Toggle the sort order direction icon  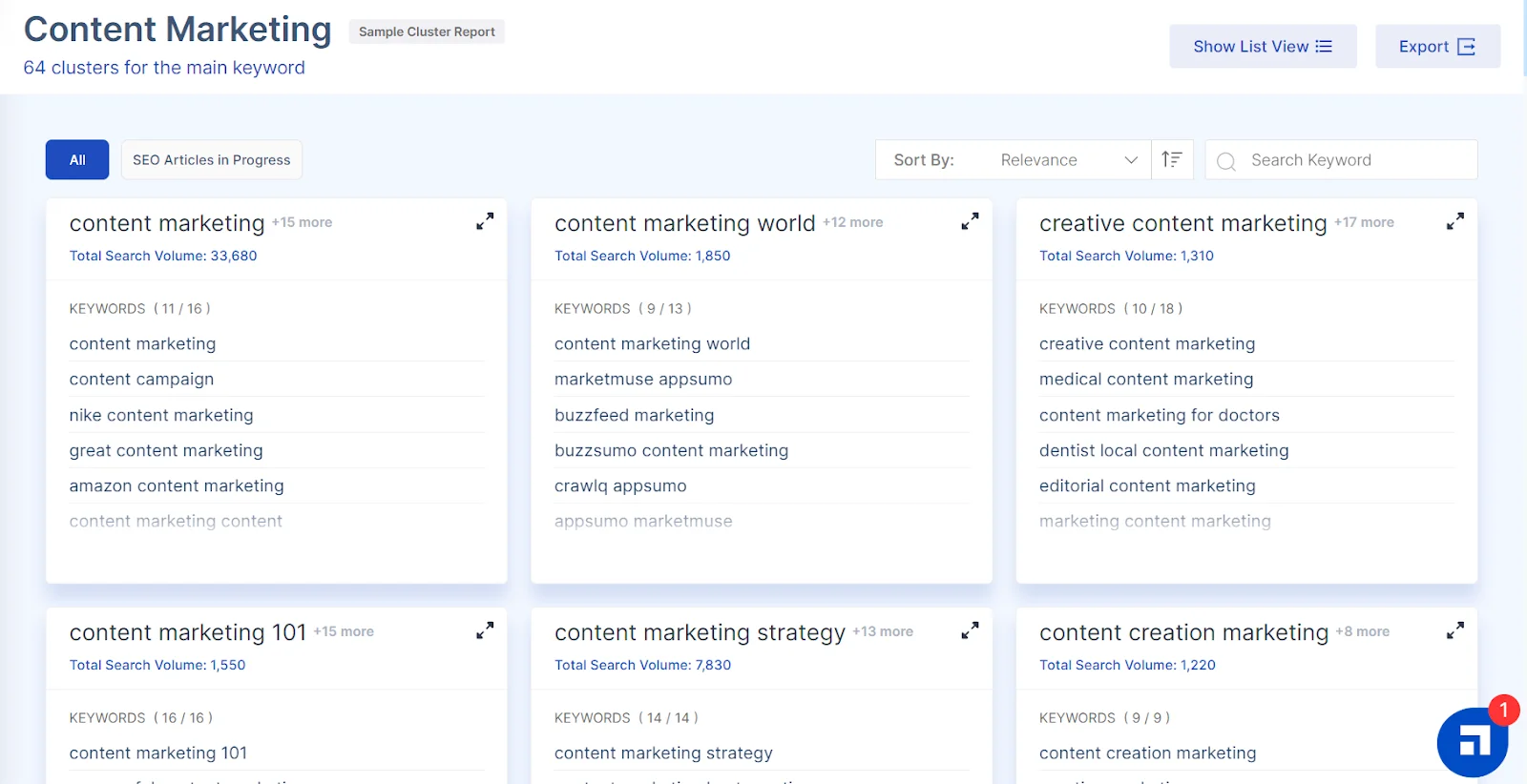pyautogui.click(x=1172, y=159)
